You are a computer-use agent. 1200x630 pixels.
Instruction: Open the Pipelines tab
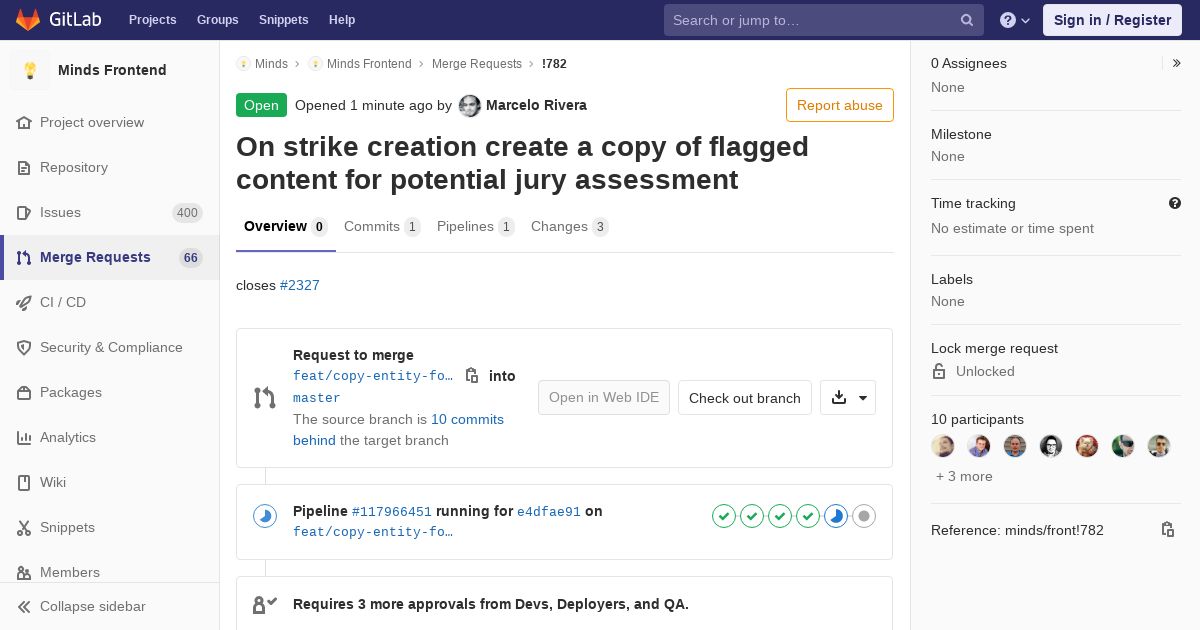pyautogui.click(x=475, y=227)
